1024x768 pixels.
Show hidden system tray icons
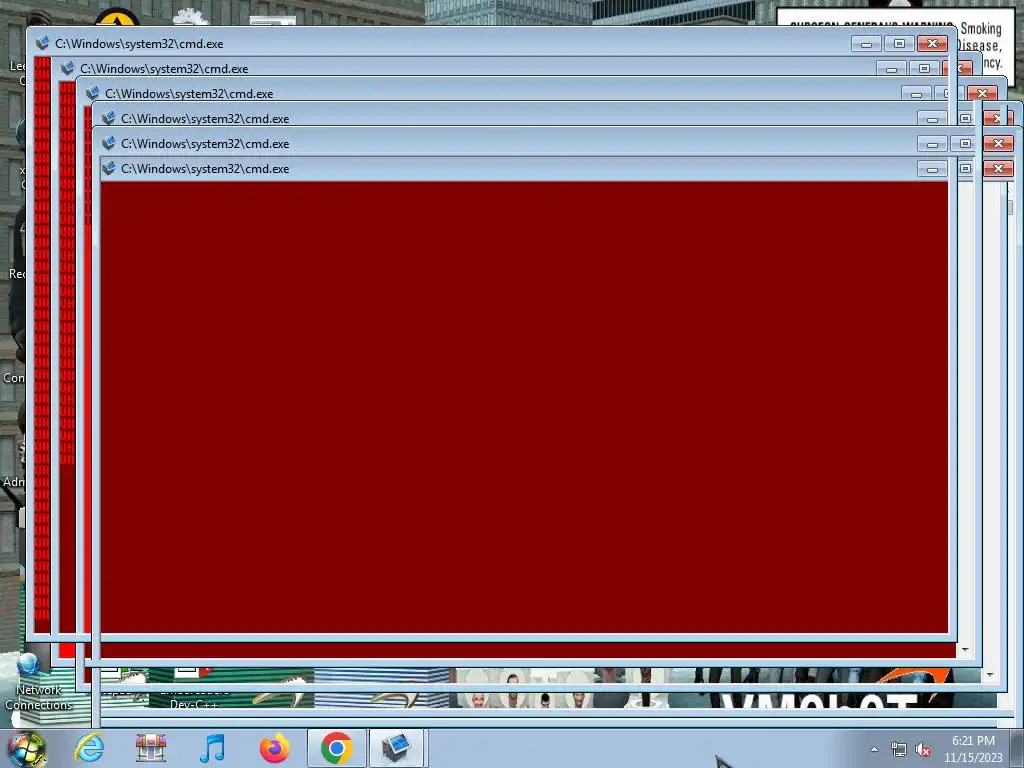[874, 749]
